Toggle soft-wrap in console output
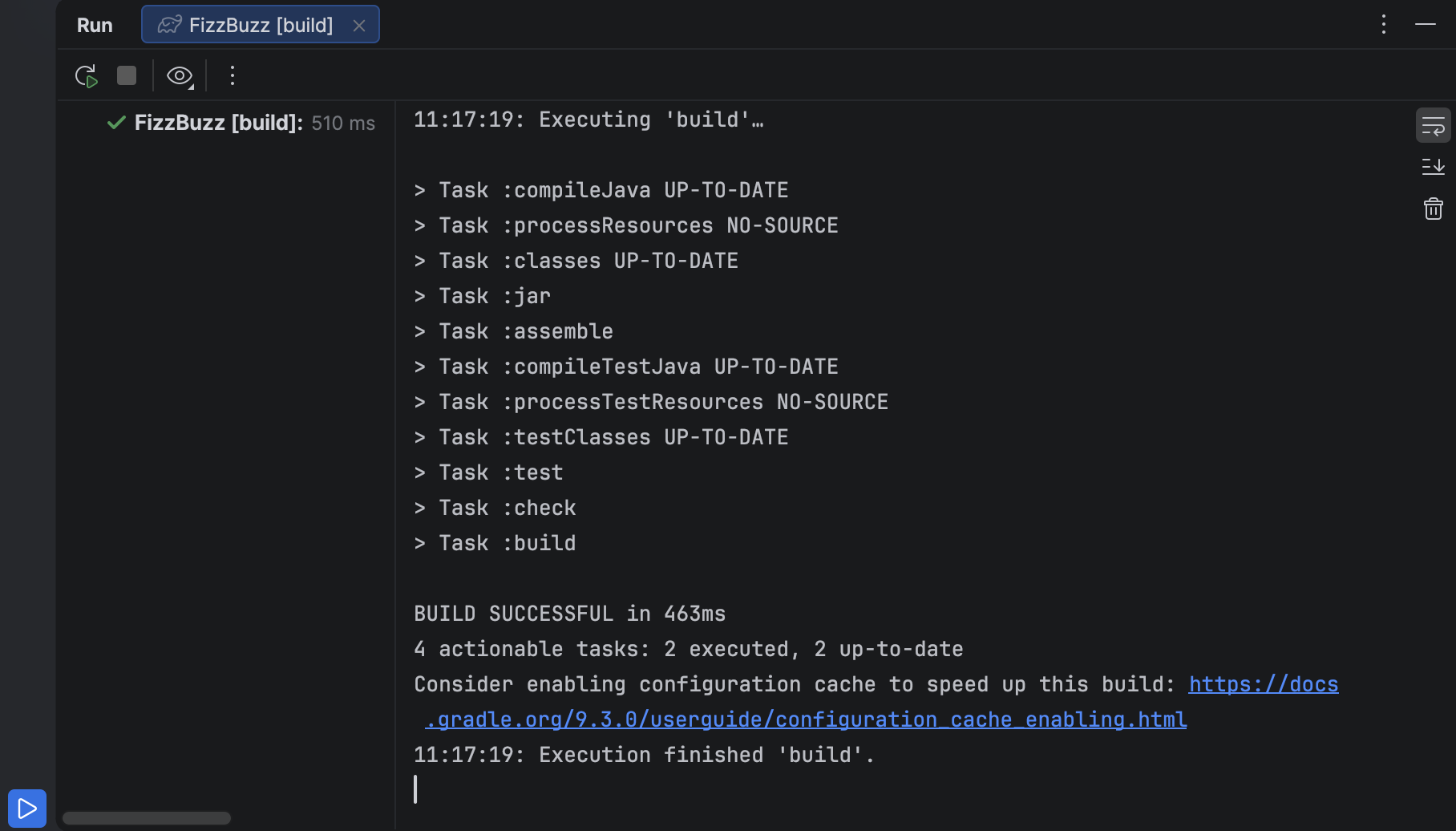This screenshot has width=1456, height=831. (x=1433, y=126)
